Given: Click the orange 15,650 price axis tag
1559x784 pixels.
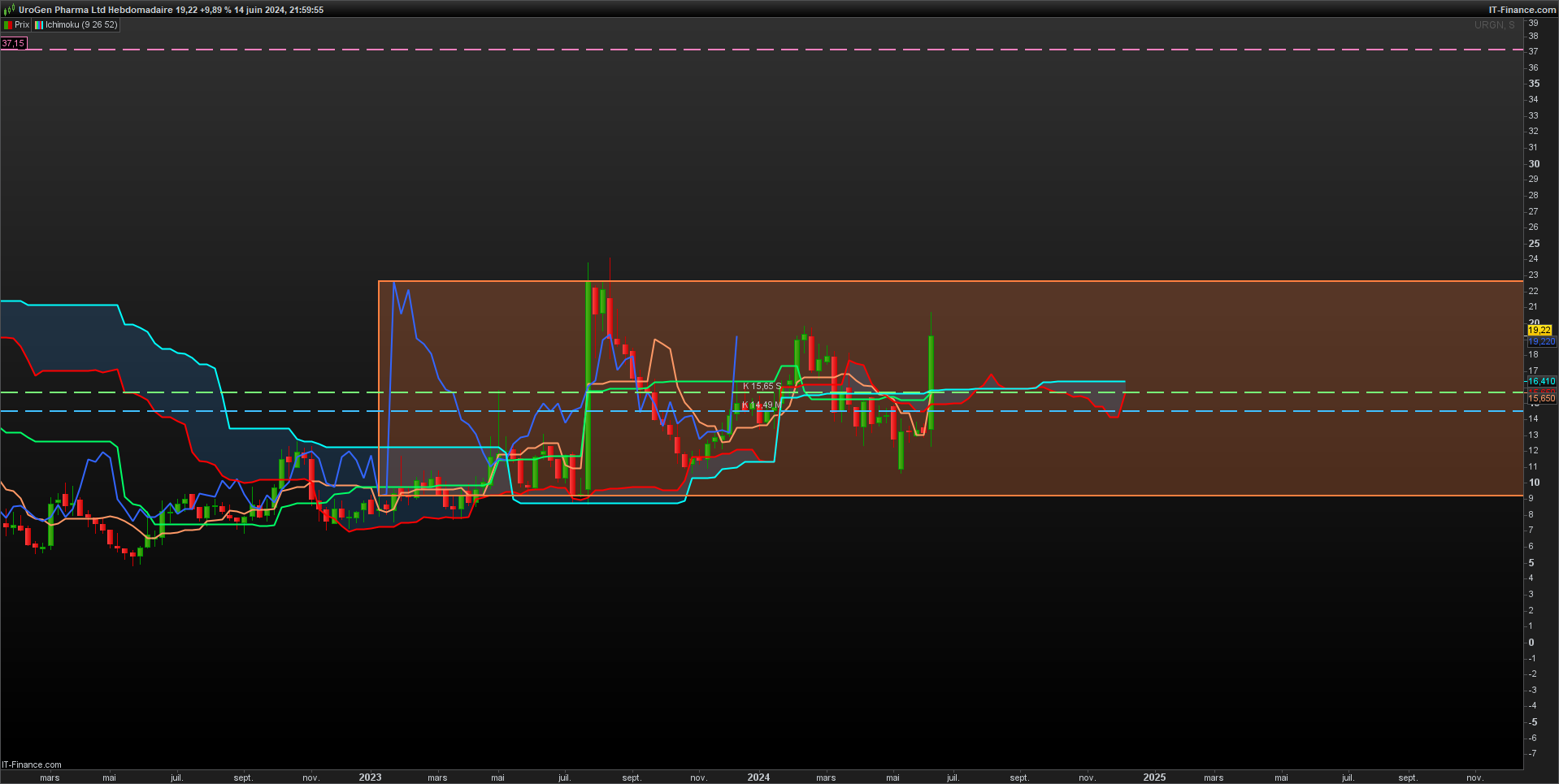Looking at the screenshot, I should 1542,399.
